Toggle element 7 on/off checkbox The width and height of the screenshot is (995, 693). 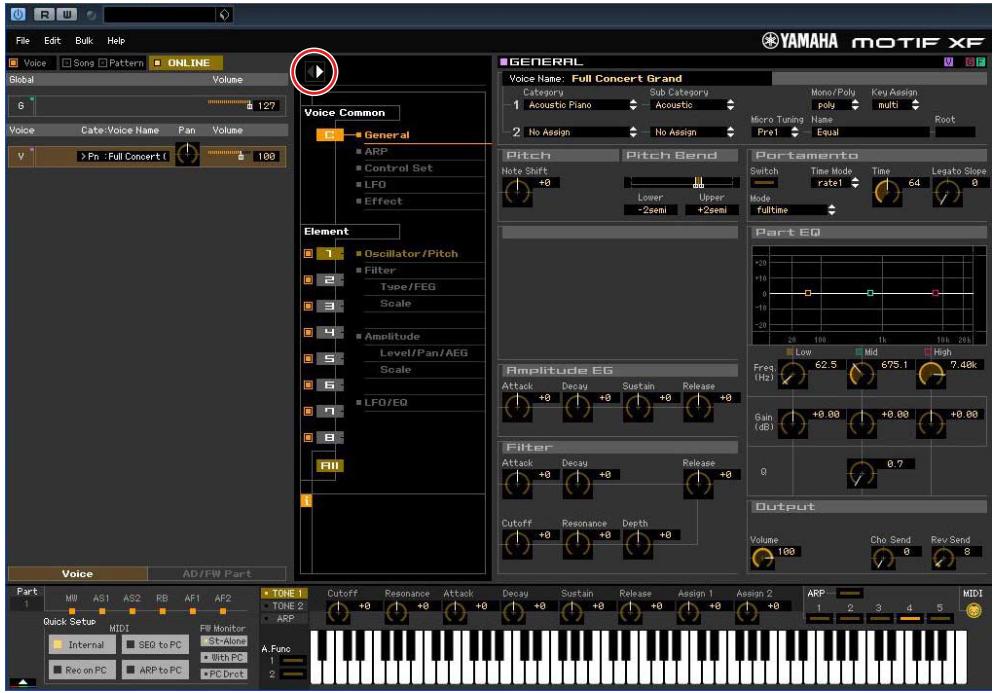(x=308, y=411)
